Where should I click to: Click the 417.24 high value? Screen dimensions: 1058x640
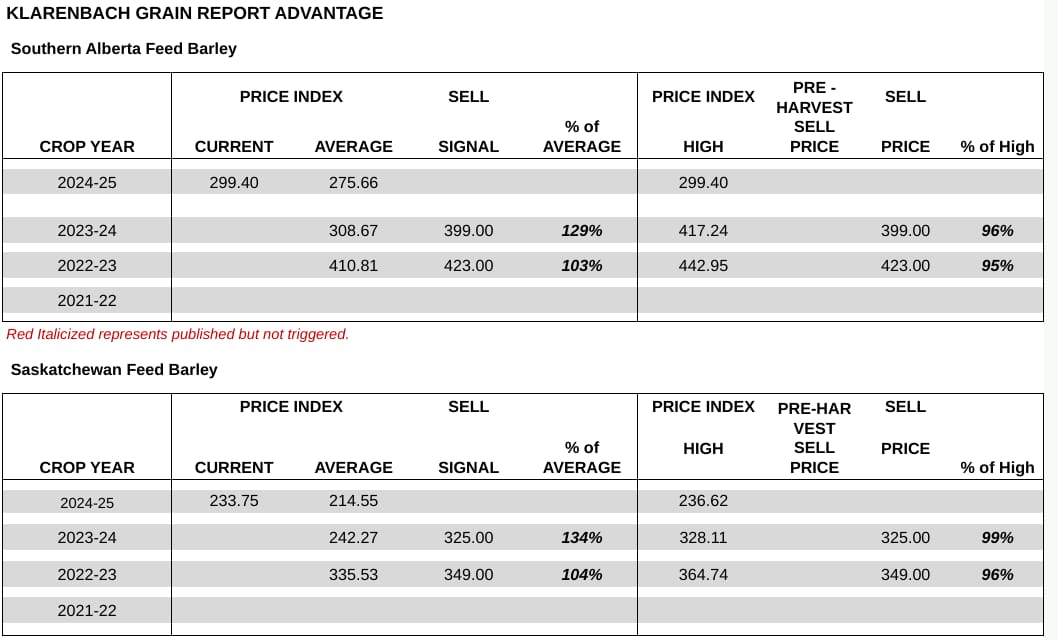[x=703, y=231]
